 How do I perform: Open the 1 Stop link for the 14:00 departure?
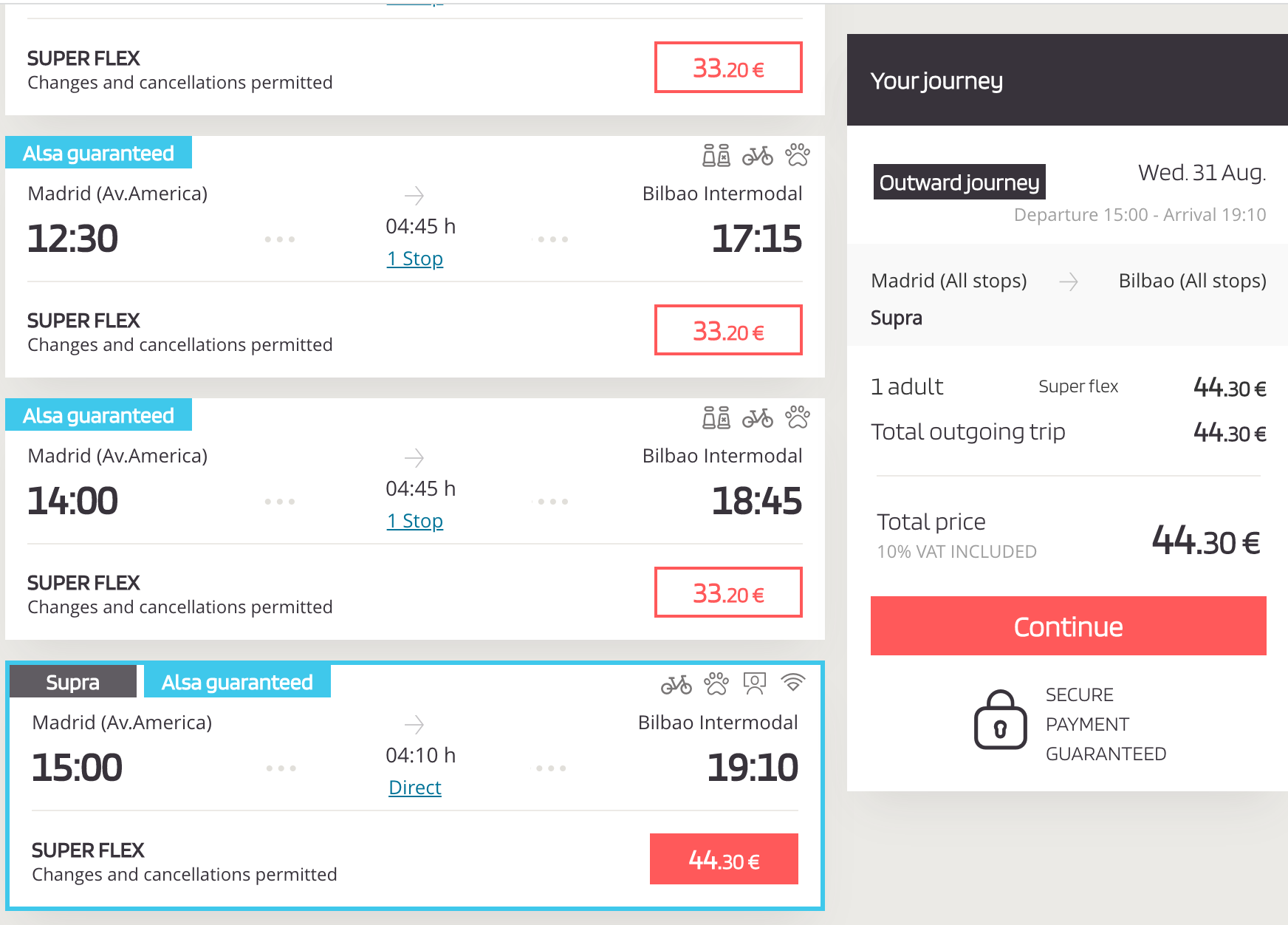[x=414, y=521]
